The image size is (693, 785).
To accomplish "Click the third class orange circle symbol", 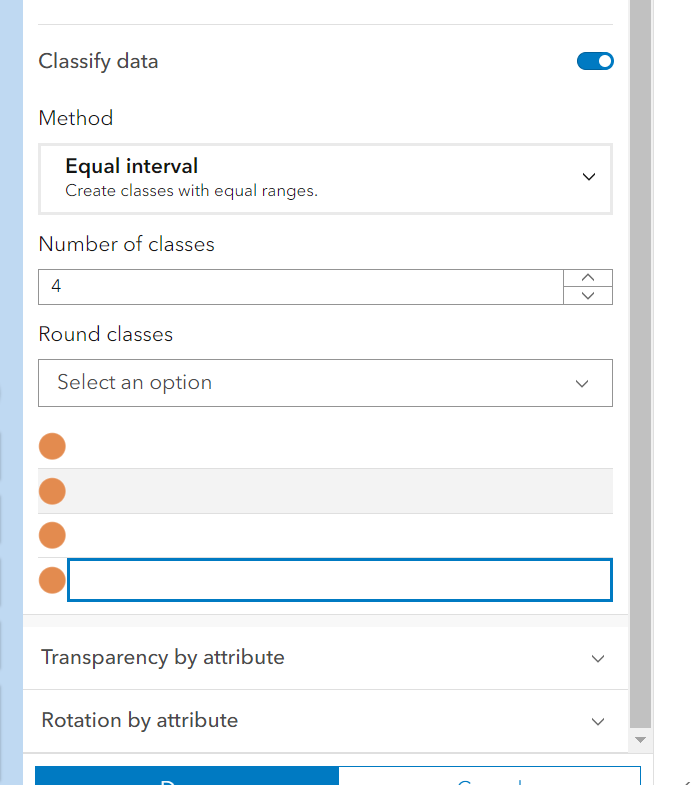I will click(x=52, y=535).
